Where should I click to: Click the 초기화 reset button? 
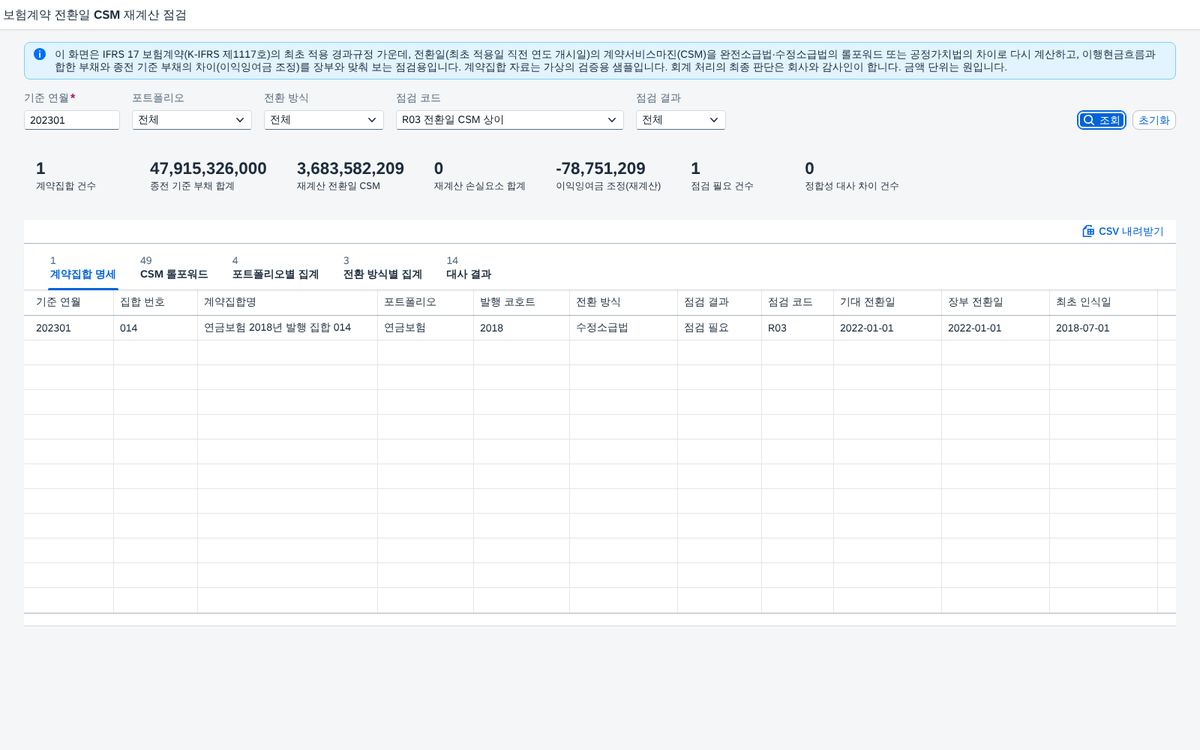pyautogui.click(x=1154, y=120)
